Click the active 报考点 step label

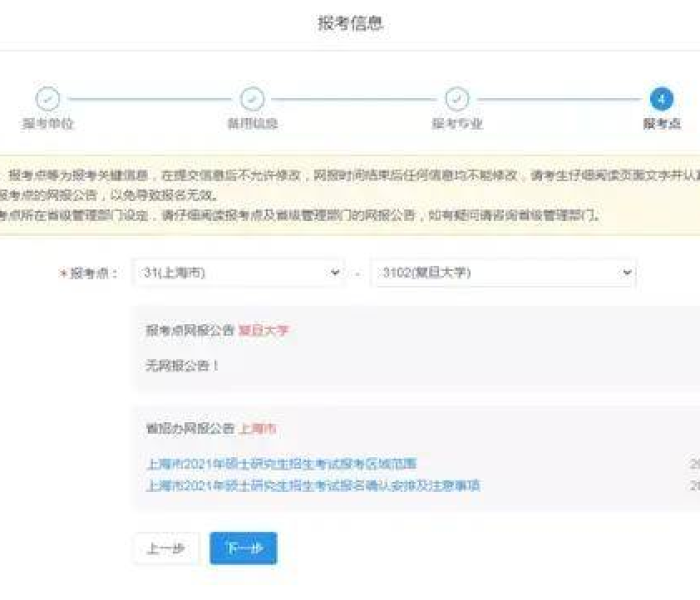(x=662, y=124)
